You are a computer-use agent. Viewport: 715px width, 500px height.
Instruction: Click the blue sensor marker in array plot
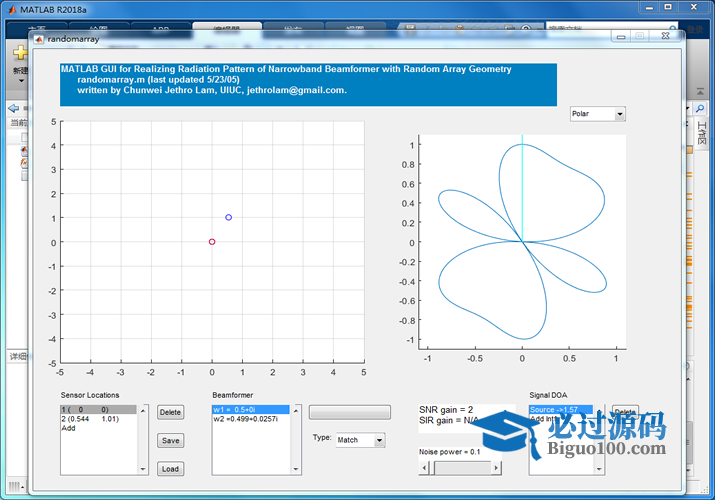pyautogui.click(x=228, y=217)
